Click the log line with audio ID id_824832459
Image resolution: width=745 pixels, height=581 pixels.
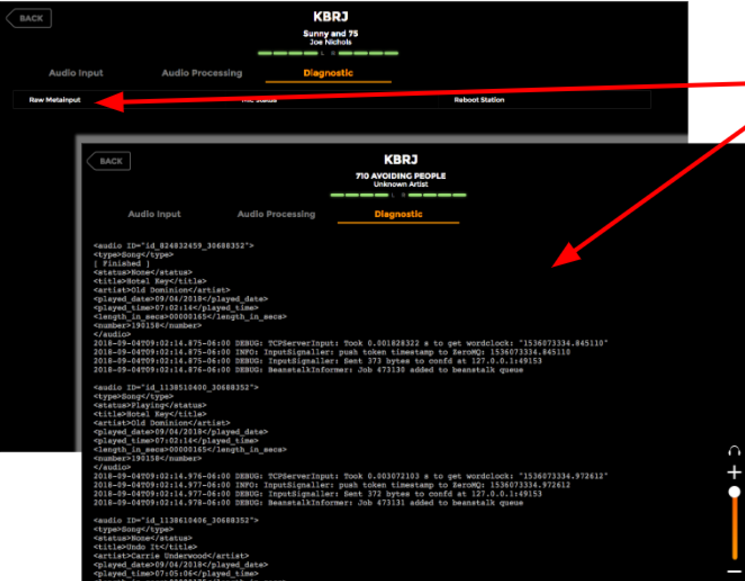pyautogui.click(x=173, y=245)
